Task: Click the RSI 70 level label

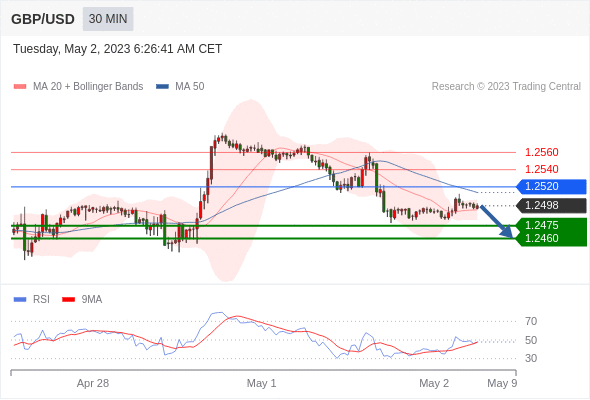Action: 531,321
